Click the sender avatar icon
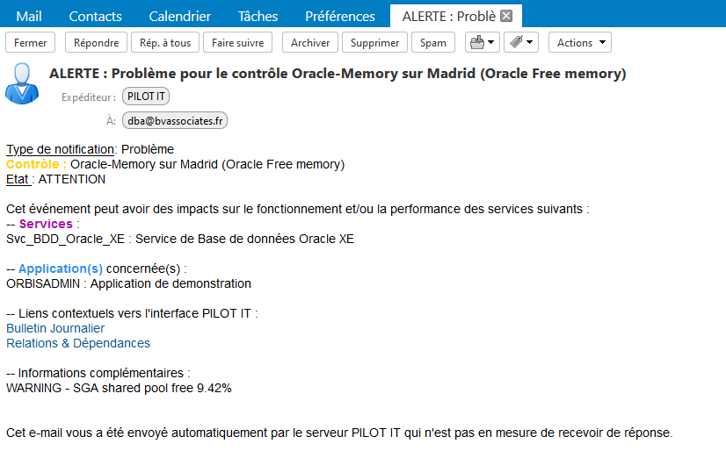Image resolution: width=726 pixels, height=451 pixels. coord(22,84)
